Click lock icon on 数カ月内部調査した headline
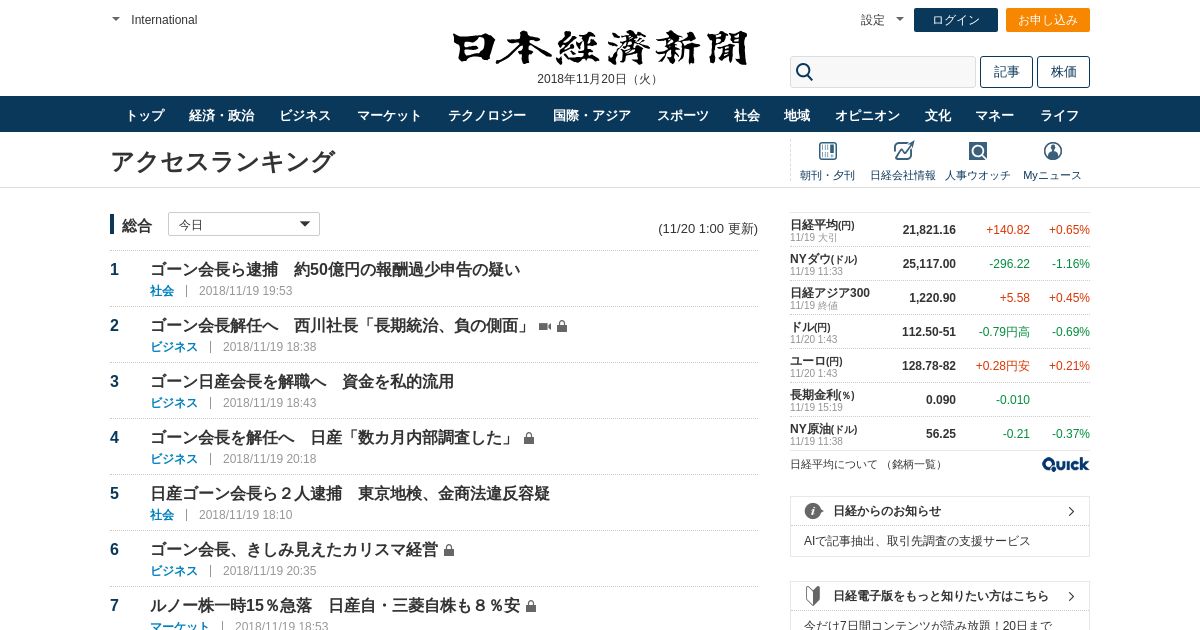This screenshot has width=1200, height=630. [529, 438]
